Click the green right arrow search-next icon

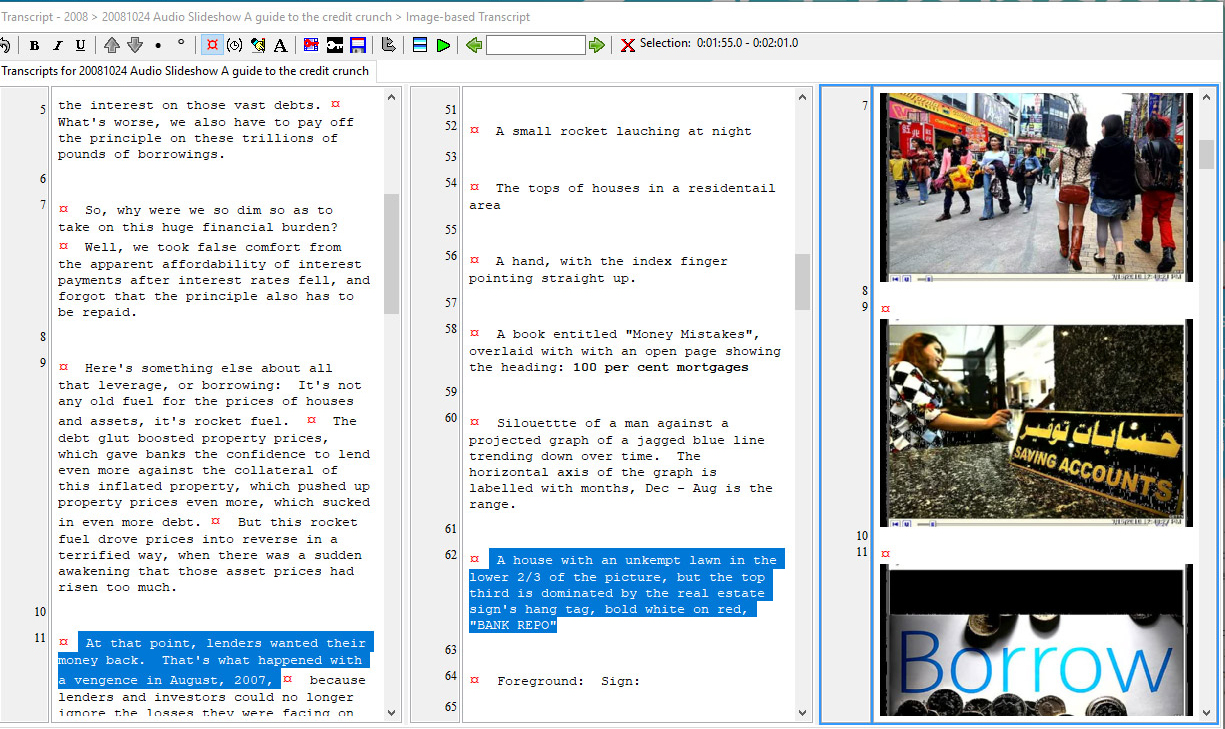tap(597, 45)
